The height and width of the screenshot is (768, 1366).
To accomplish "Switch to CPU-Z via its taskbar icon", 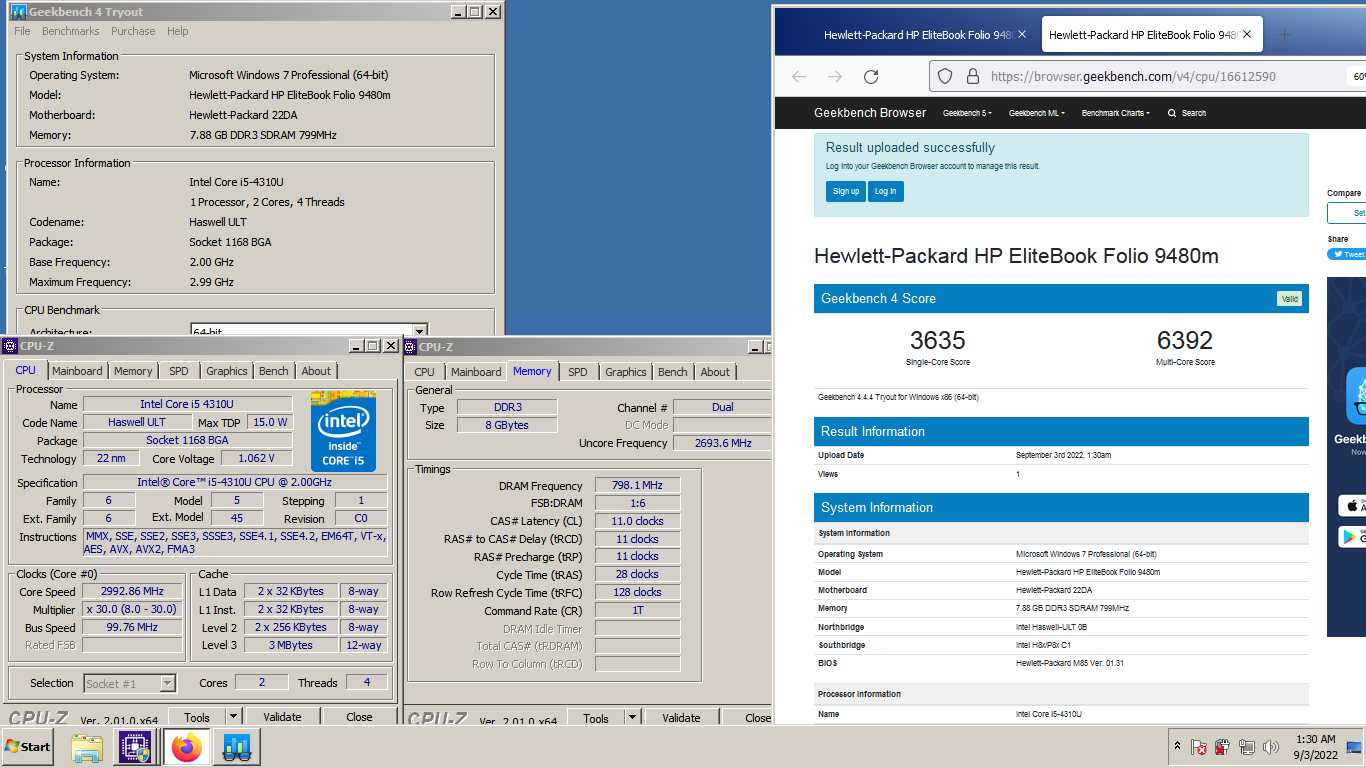I will pos(135,747).
